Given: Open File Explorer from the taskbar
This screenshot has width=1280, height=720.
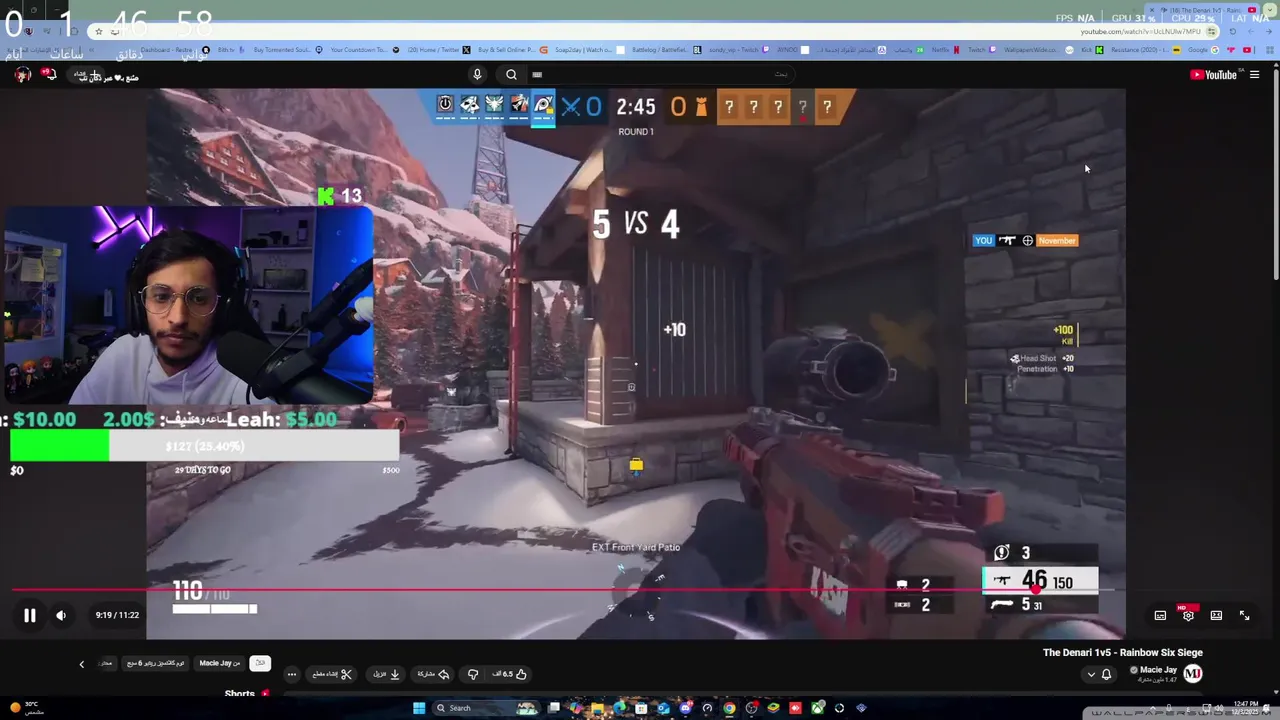Looking at the screenshot, I should click(x=597, y=708).
